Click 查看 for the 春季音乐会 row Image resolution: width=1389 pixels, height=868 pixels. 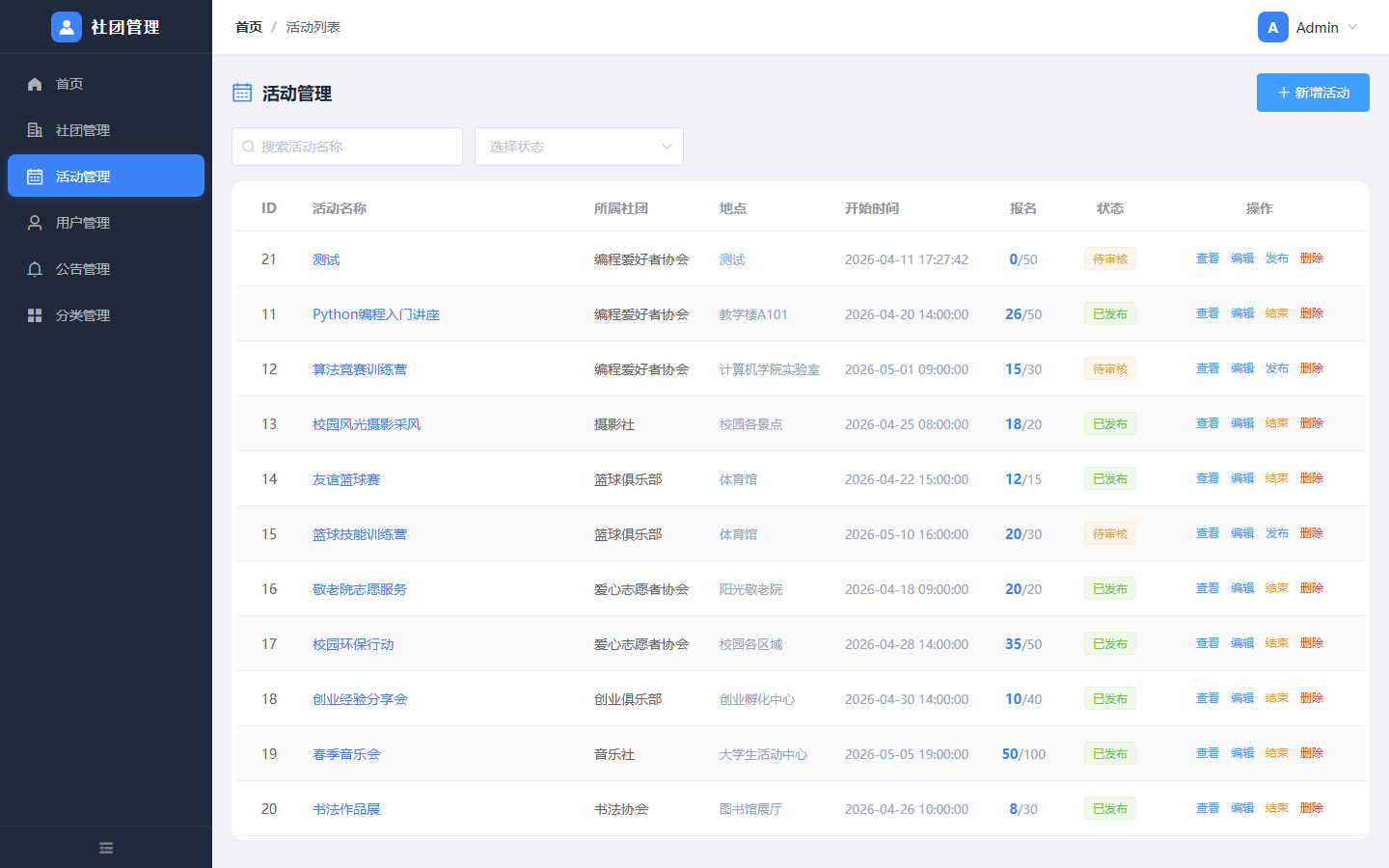point(1208,753)
